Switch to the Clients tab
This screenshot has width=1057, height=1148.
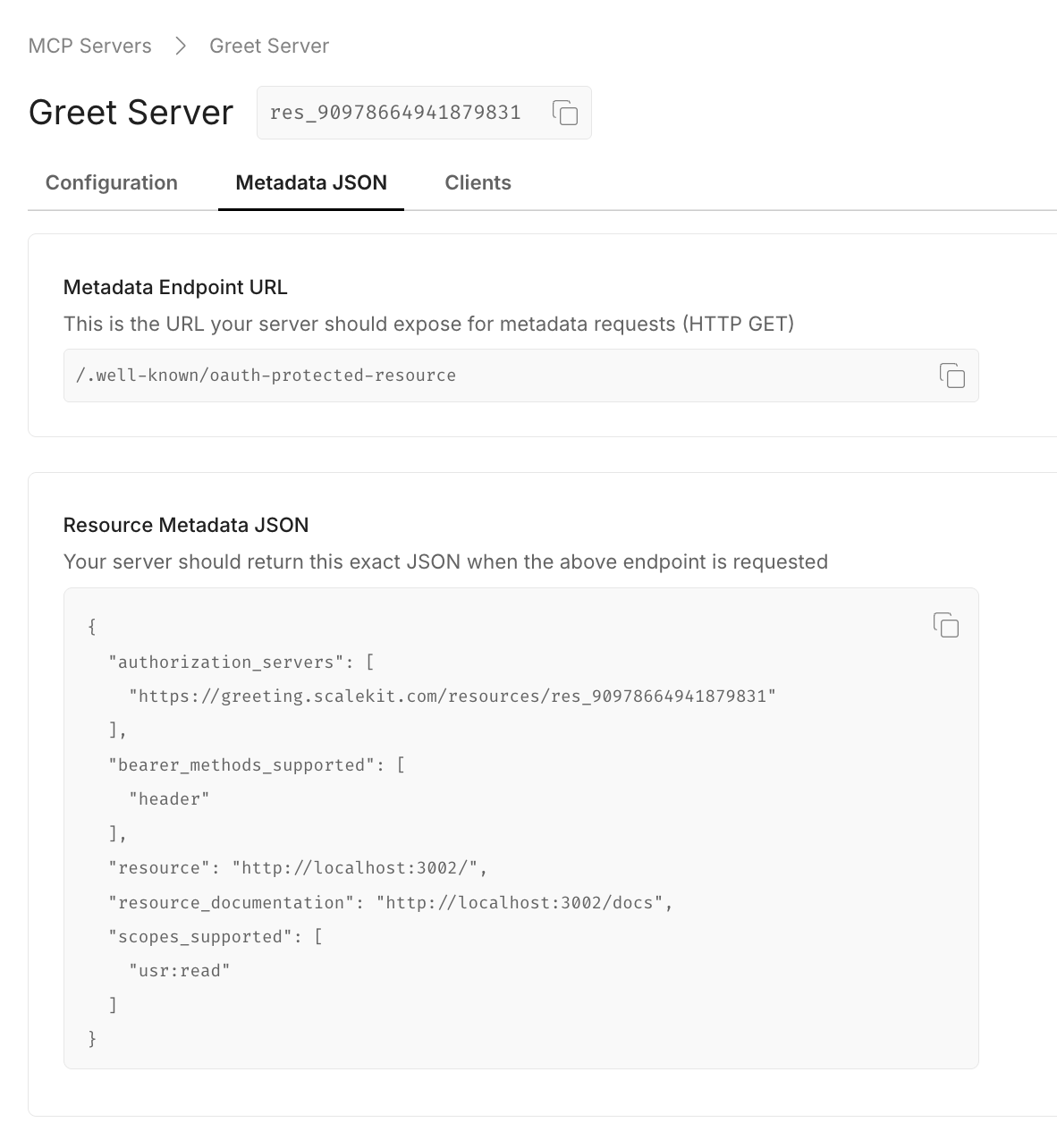[478, 182]
